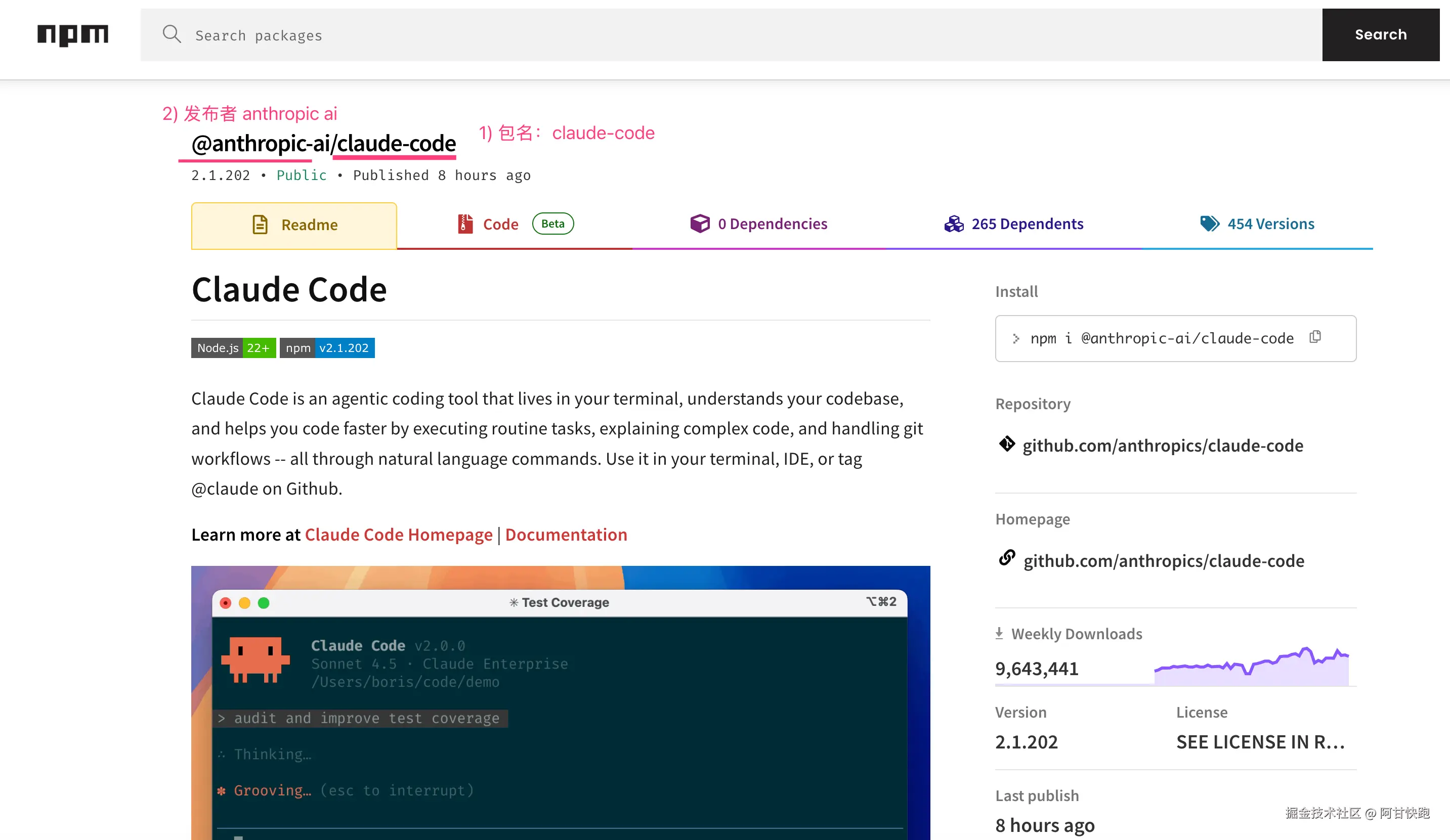
Task: Open the 0 Dependencies tab
Action: (x=758, y=225)
